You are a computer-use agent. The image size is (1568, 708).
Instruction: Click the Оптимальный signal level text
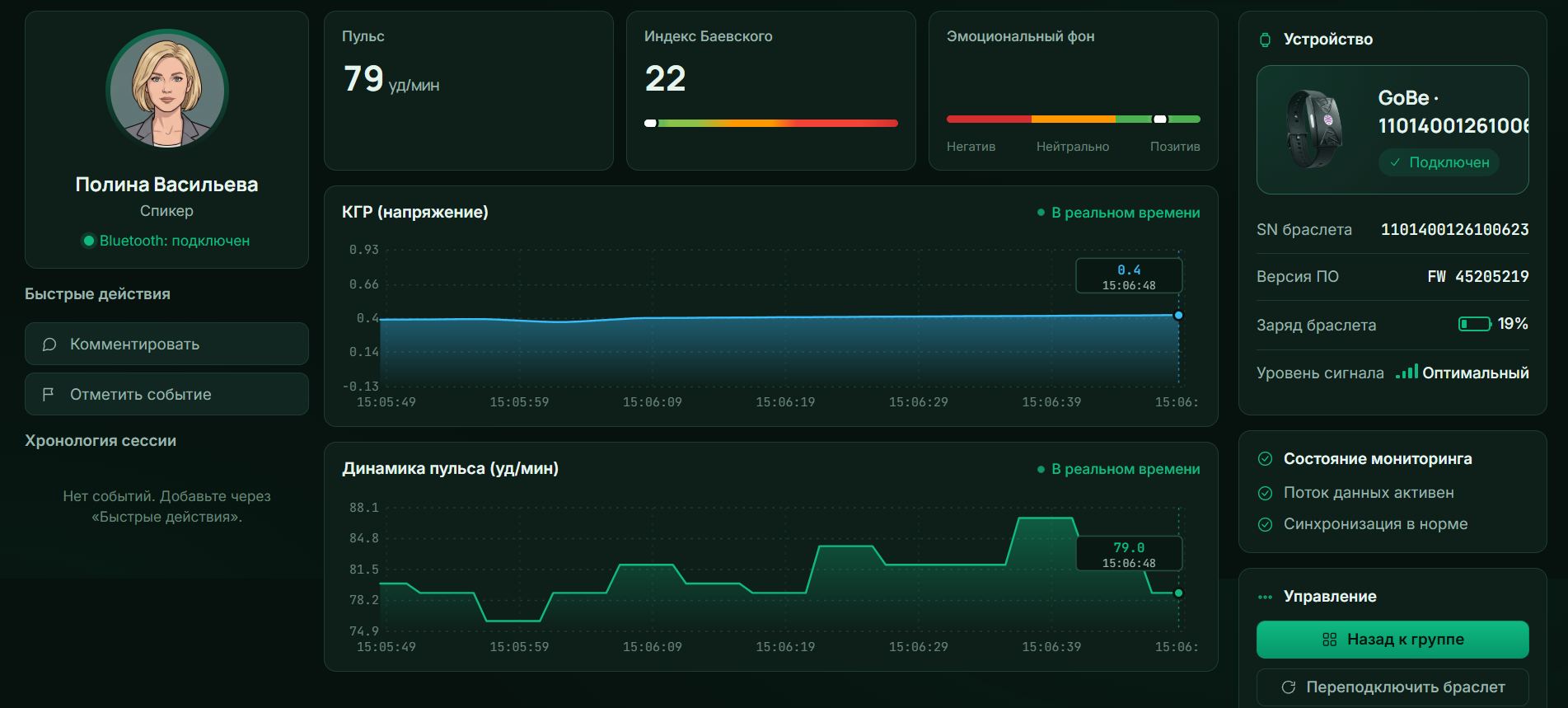[x=1476, y=373]
